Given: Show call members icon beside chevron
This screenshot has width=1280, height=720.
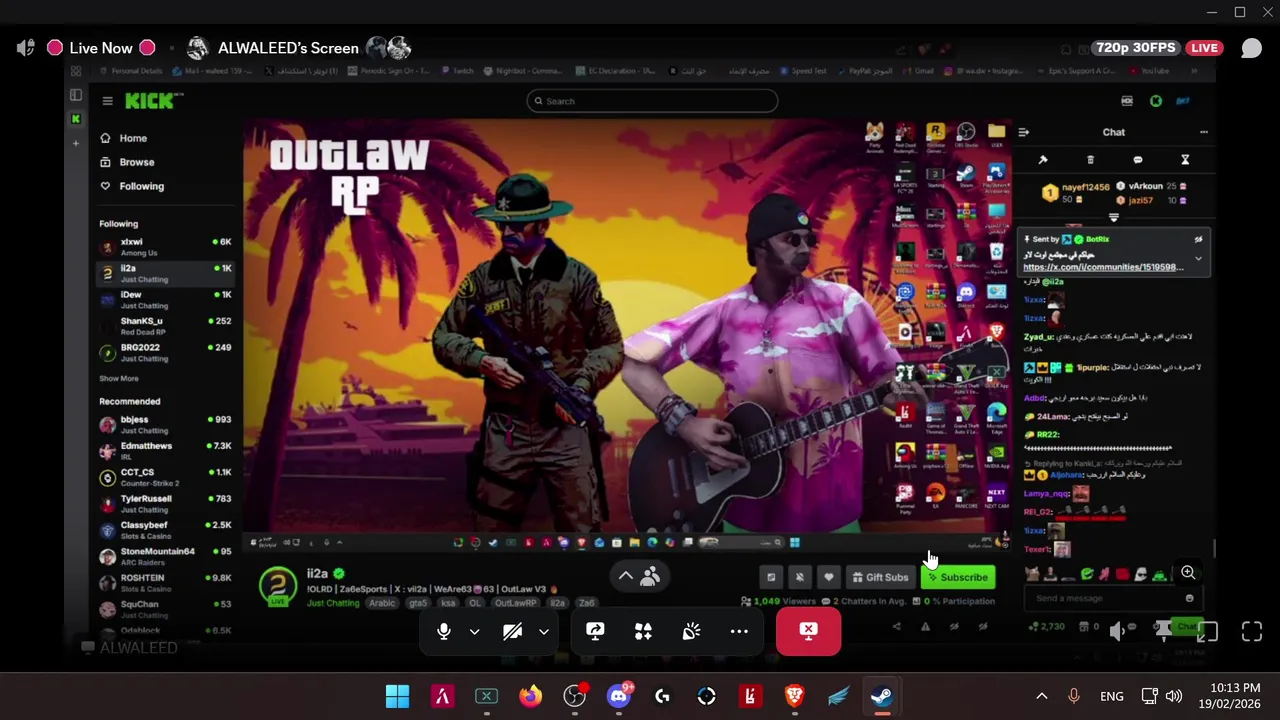Looking at the screenshot, I should [650, 576].
